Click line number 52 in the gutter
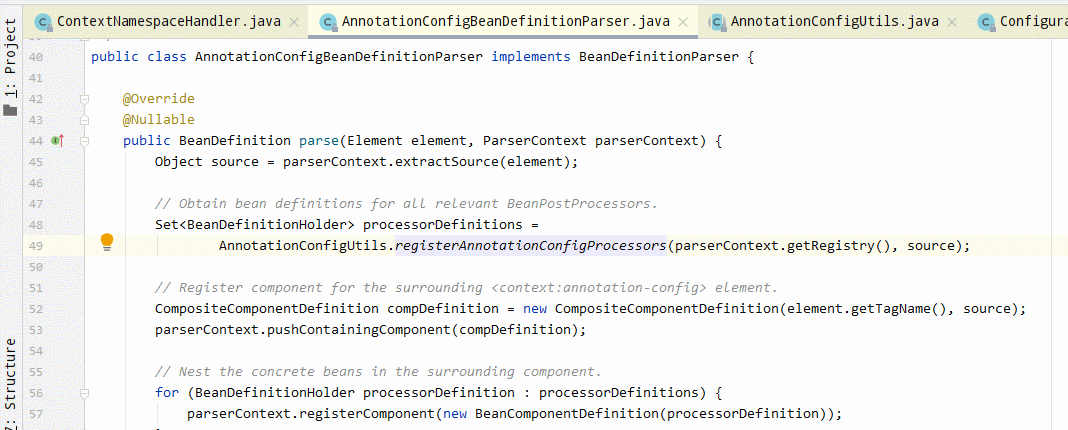Viewport: 1068px width, 430px height. point(37,309)
